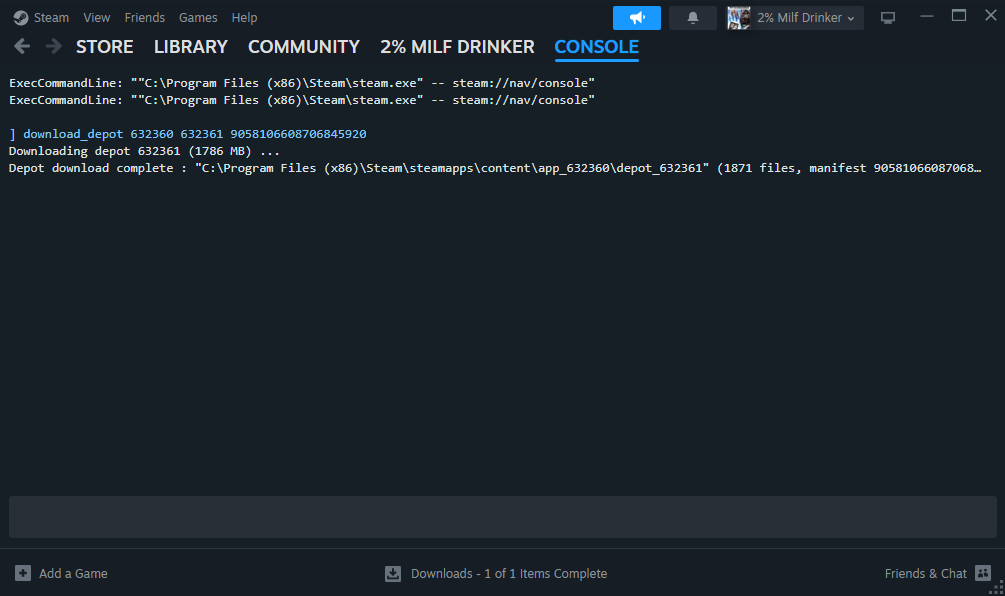Switch to the COMMUNITY tab
This screenshot has width=1005, height=596.
(304, 47)
